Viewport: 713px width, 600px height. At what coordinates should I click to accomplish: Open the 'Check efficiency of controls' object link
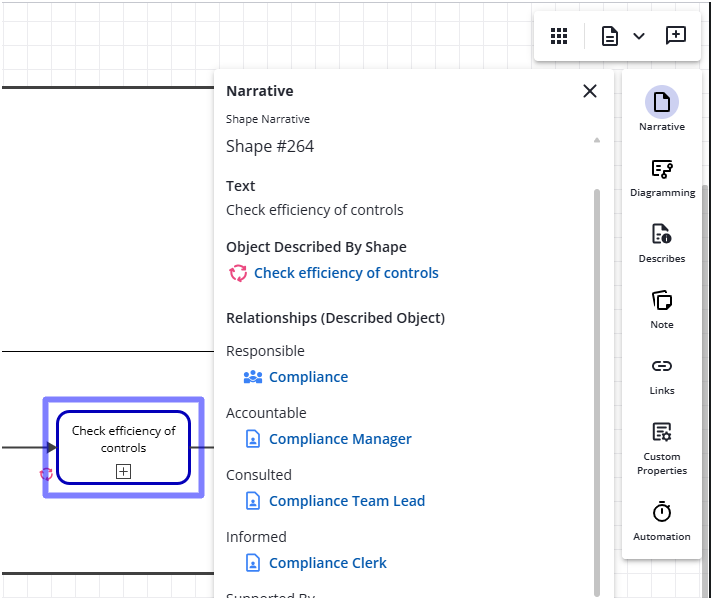[x=346, y=273]
